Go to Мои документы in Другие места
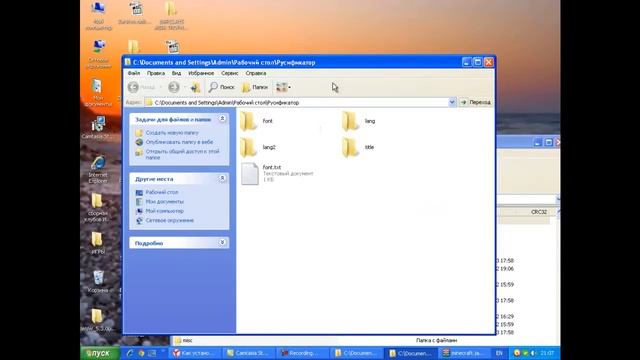This screenshot has width=640, height=360. [164, 202]
